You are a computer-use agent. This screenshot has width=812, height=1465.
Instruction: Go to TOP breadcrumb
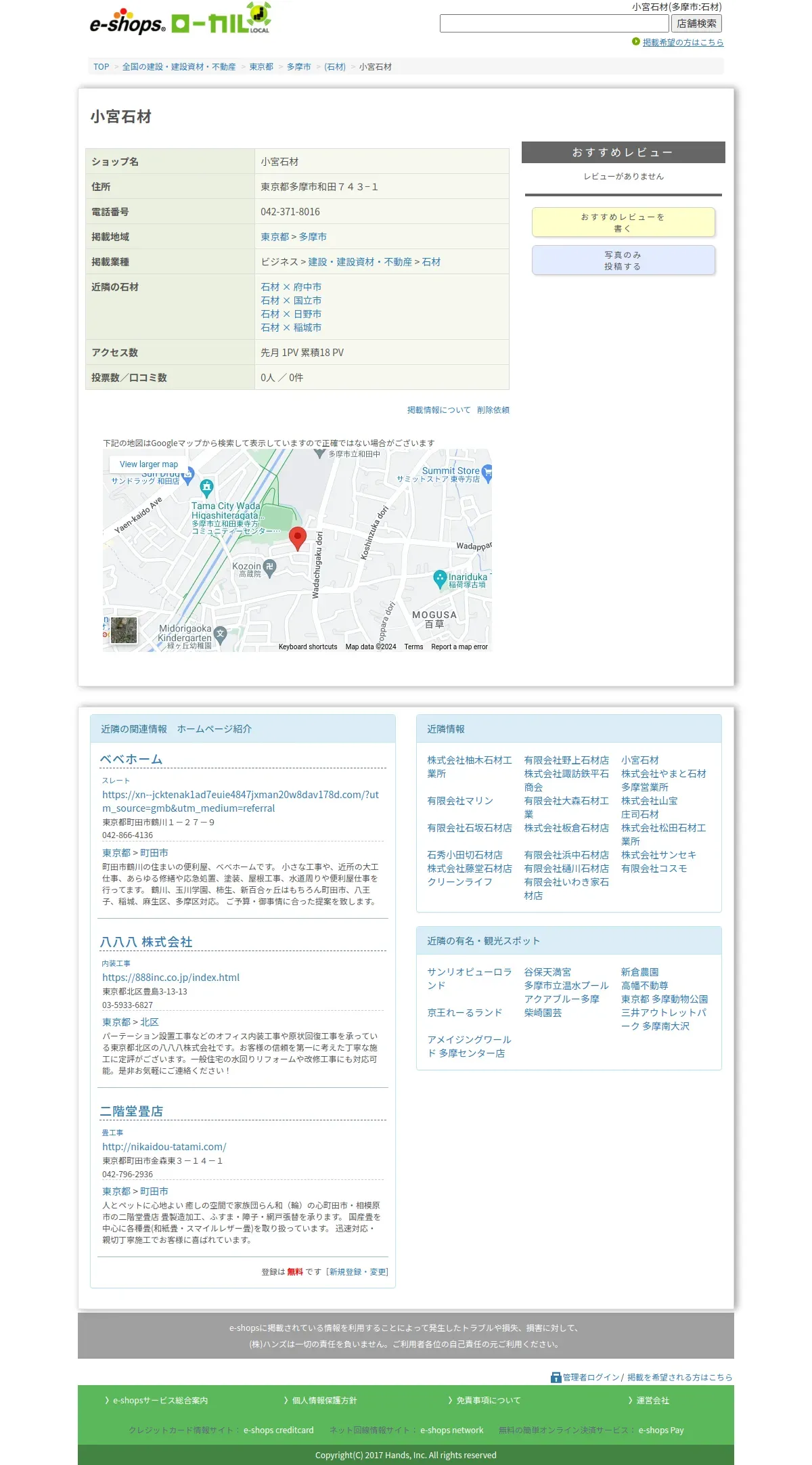click(x=101, y=67)
